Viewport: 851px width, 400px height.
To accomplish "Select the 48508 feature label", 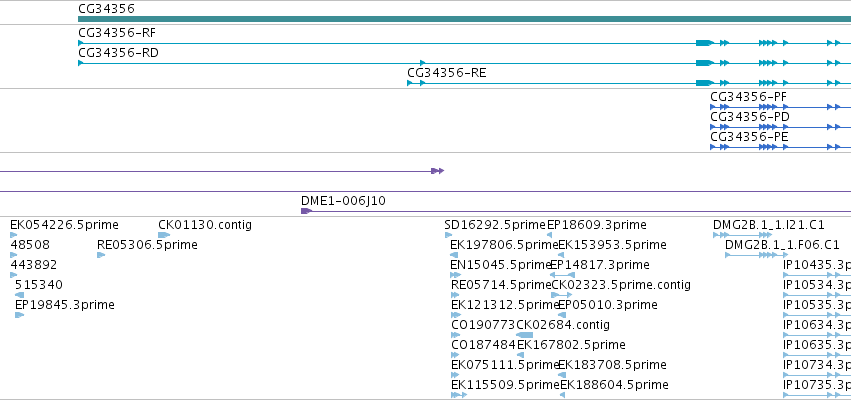I will [x=30, y=245].
